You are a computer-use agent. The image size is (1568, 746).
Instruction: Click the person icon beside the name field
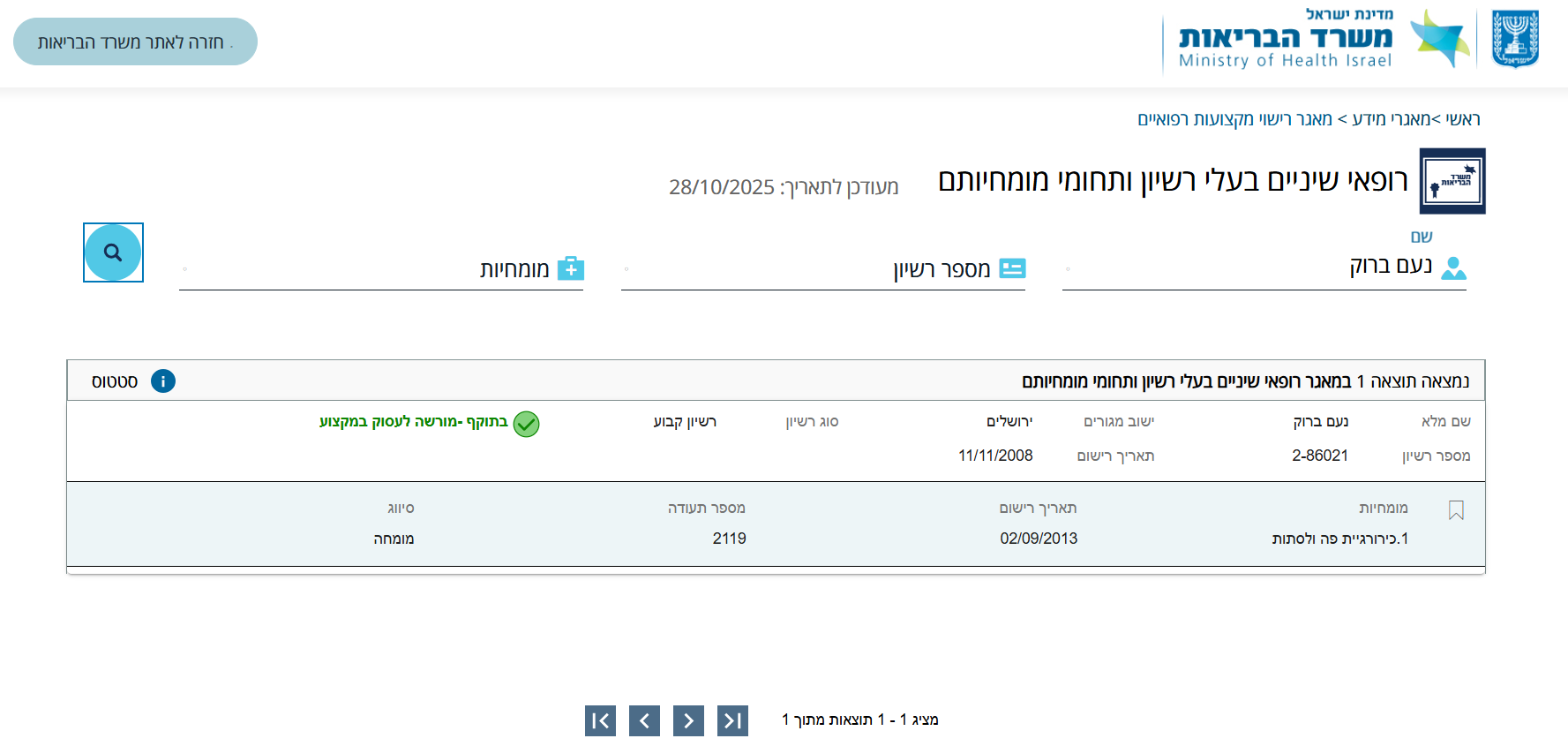click(1458, 269)
